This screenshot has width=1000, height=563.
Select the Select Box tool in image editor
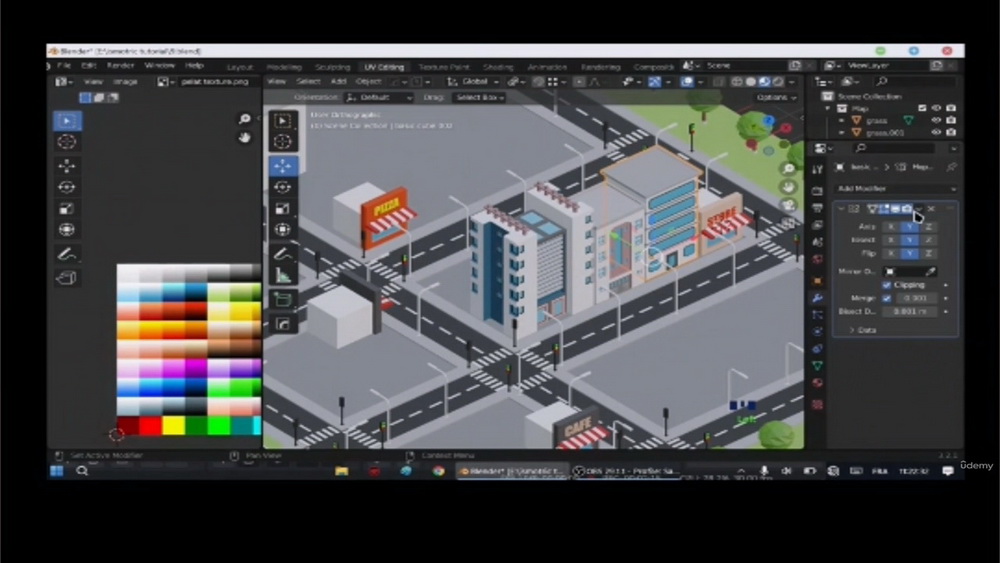click(x=67, y=121)
